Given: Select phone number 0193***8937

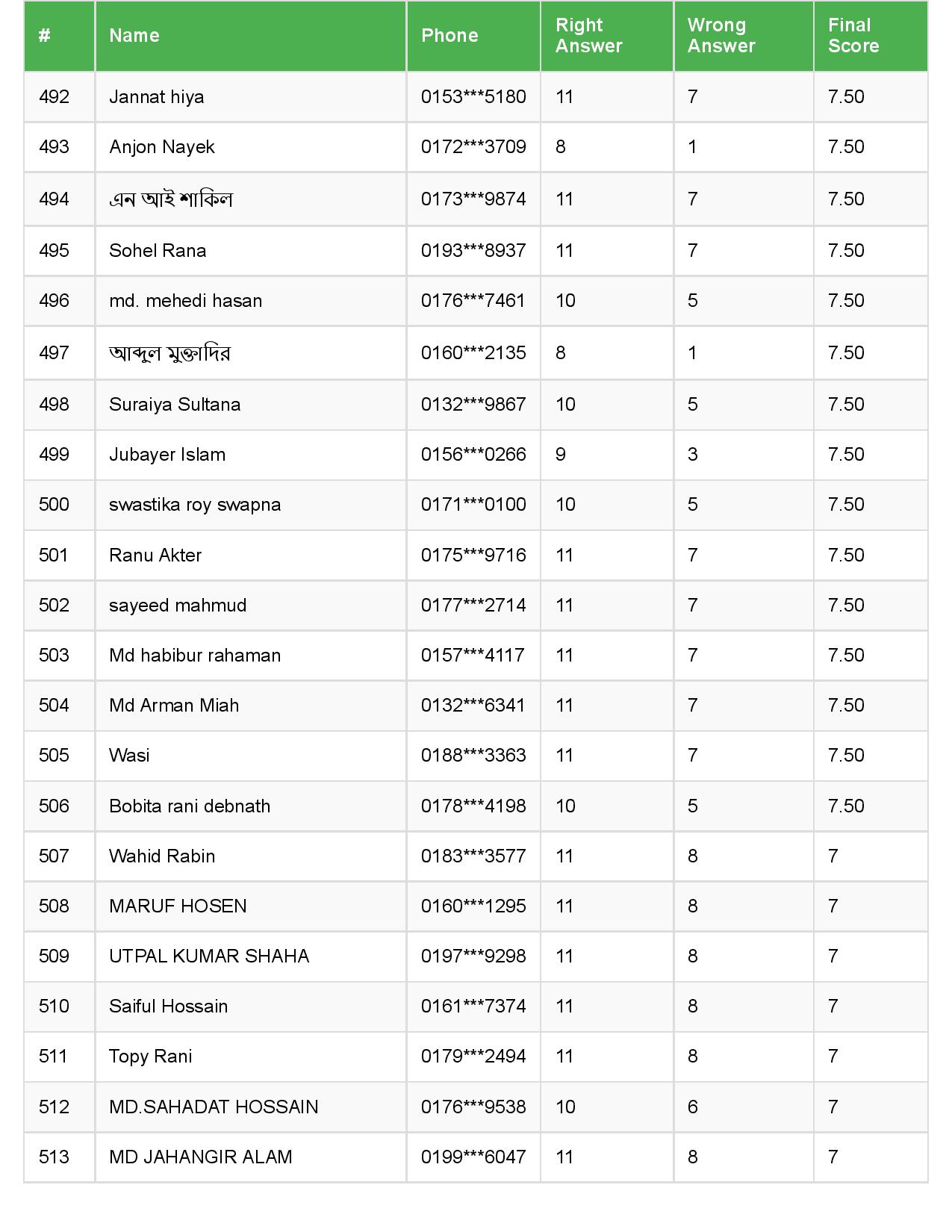Looking at the screenshot, I should pos(473,251).
